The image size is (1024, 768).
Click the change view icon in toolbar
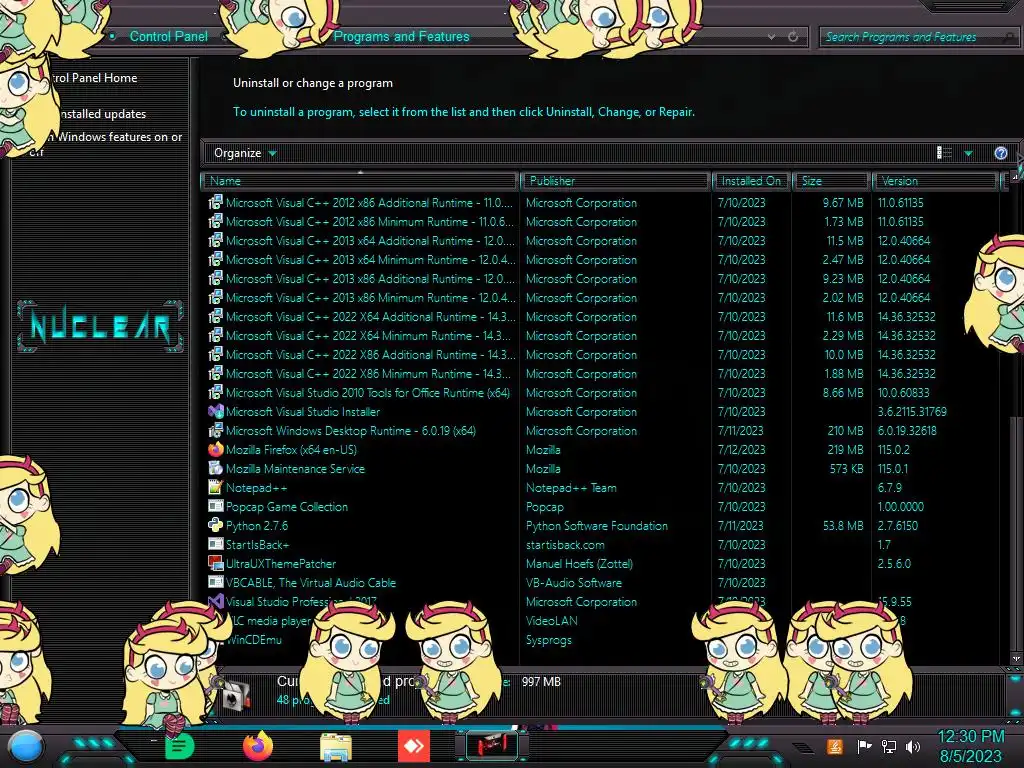pos(944,153)
